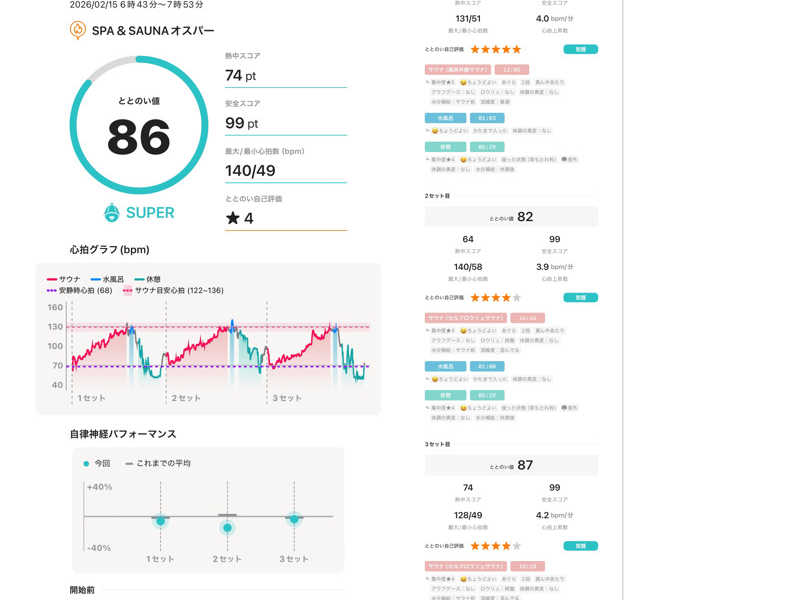Toggle the サウナ legend in heart rate graph
This screenshot has height=600, width=800.
tap(65, 279)
